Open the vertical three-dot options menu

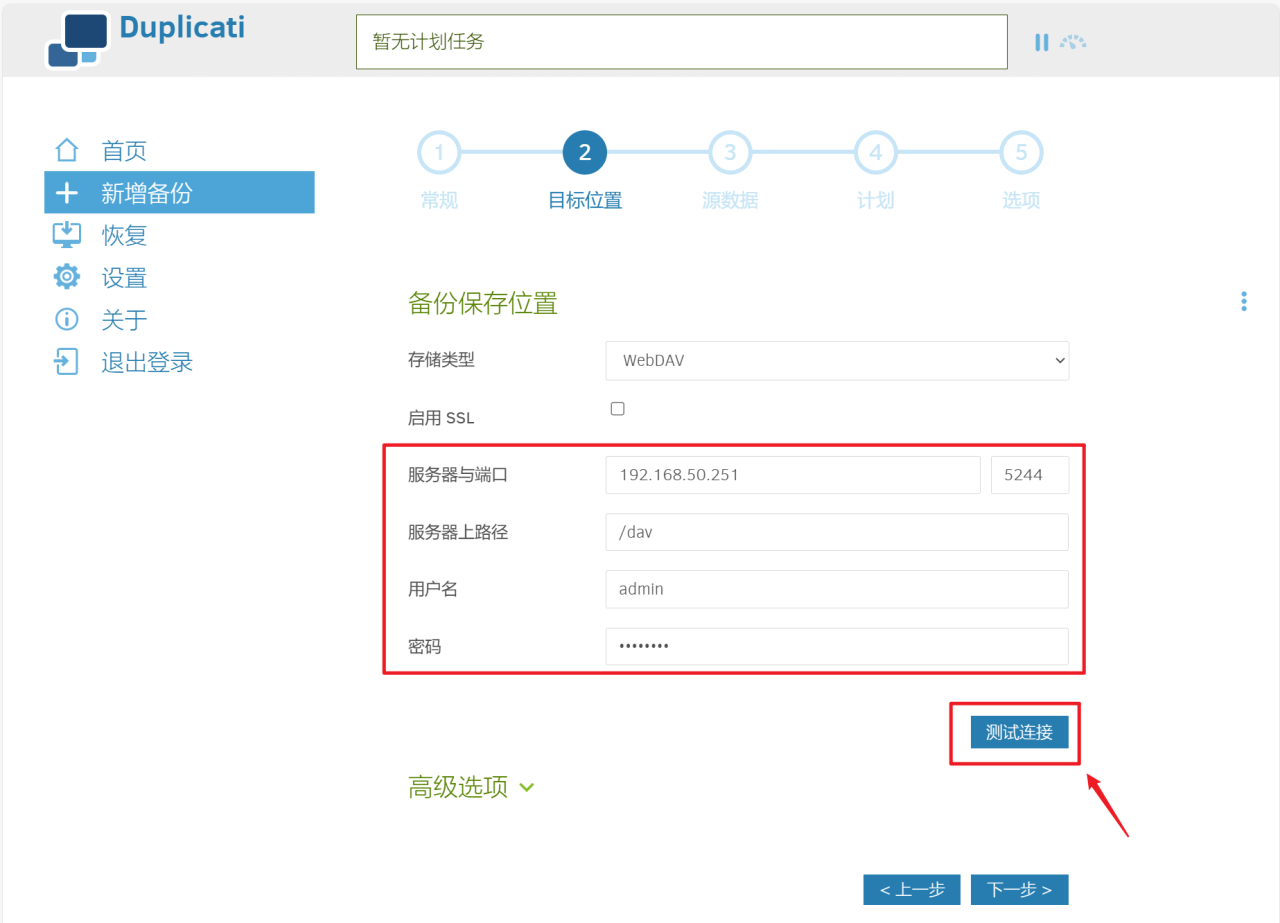coord(1243,300)
